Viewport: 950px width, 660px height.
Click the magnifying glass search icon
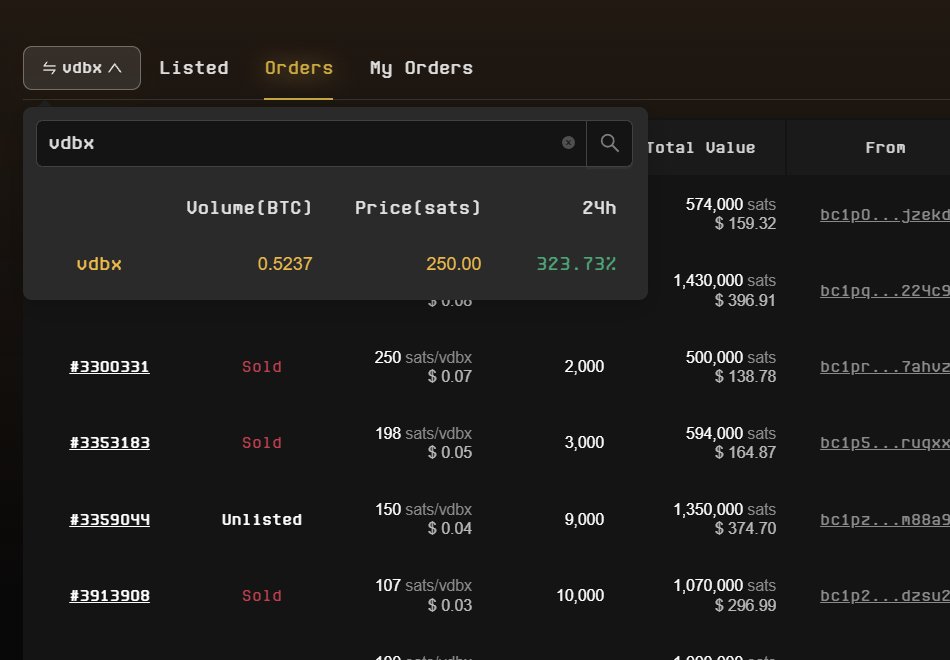click(x=609, y=143)
